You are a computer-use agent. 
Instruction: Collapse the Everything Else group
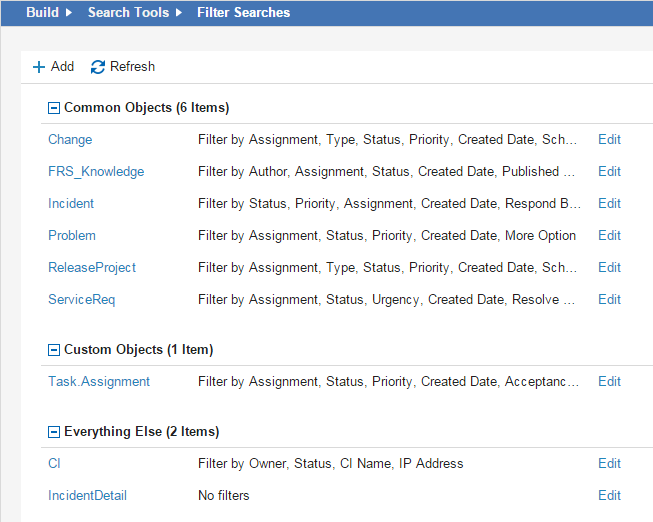(54, 432)
